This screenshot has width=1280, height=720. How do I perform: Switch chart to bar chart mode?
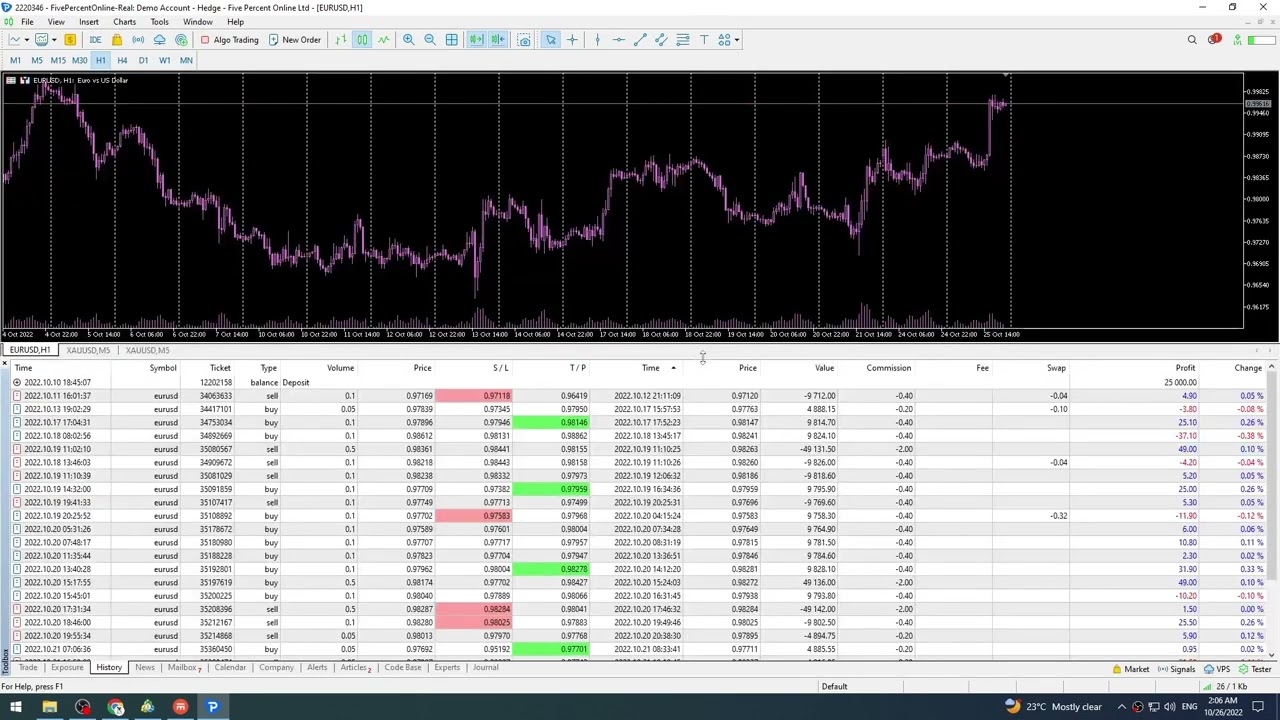pos(341,40)
